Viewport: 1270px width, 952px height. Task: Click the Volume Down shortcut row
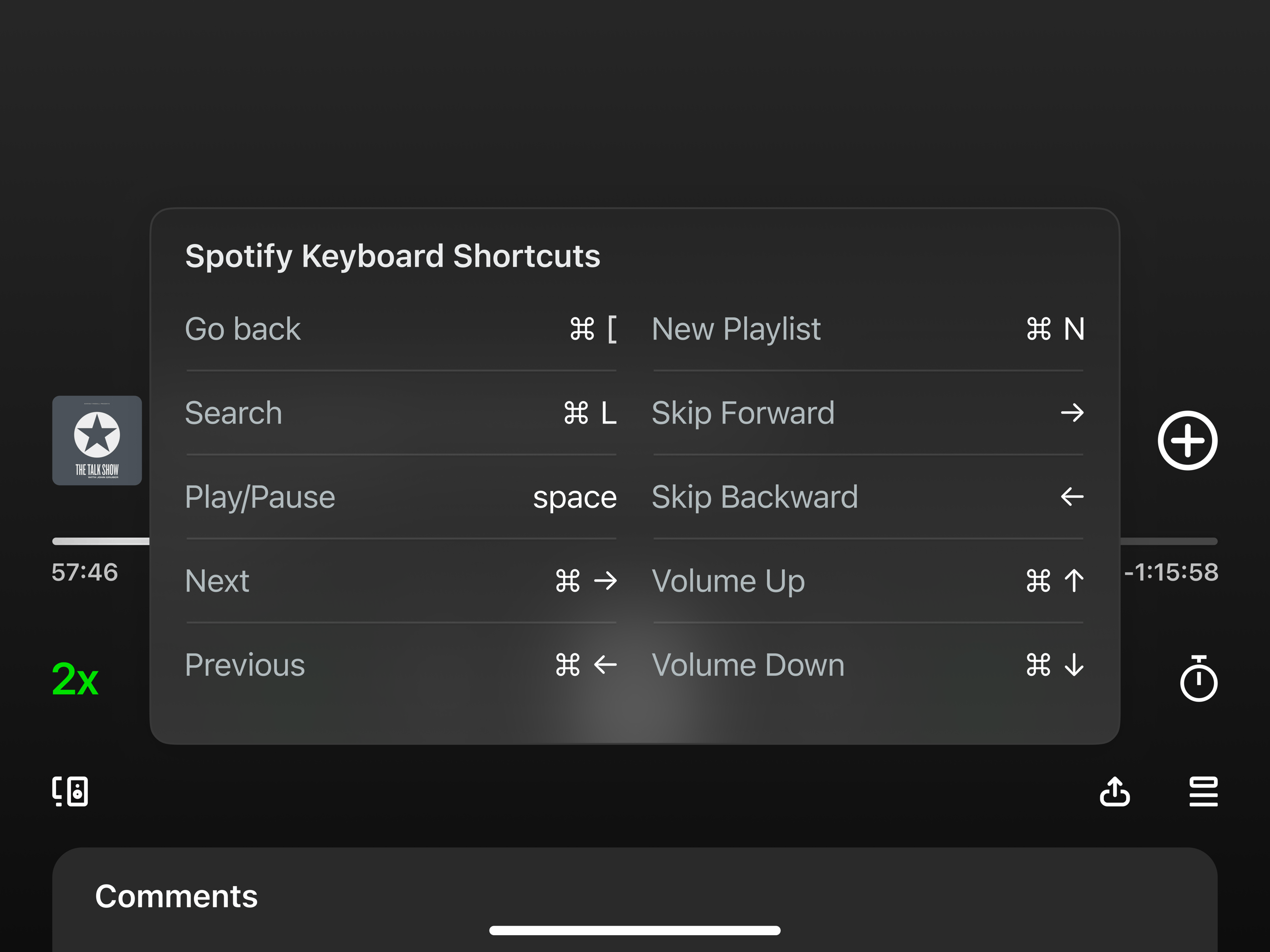coord(868,665)
